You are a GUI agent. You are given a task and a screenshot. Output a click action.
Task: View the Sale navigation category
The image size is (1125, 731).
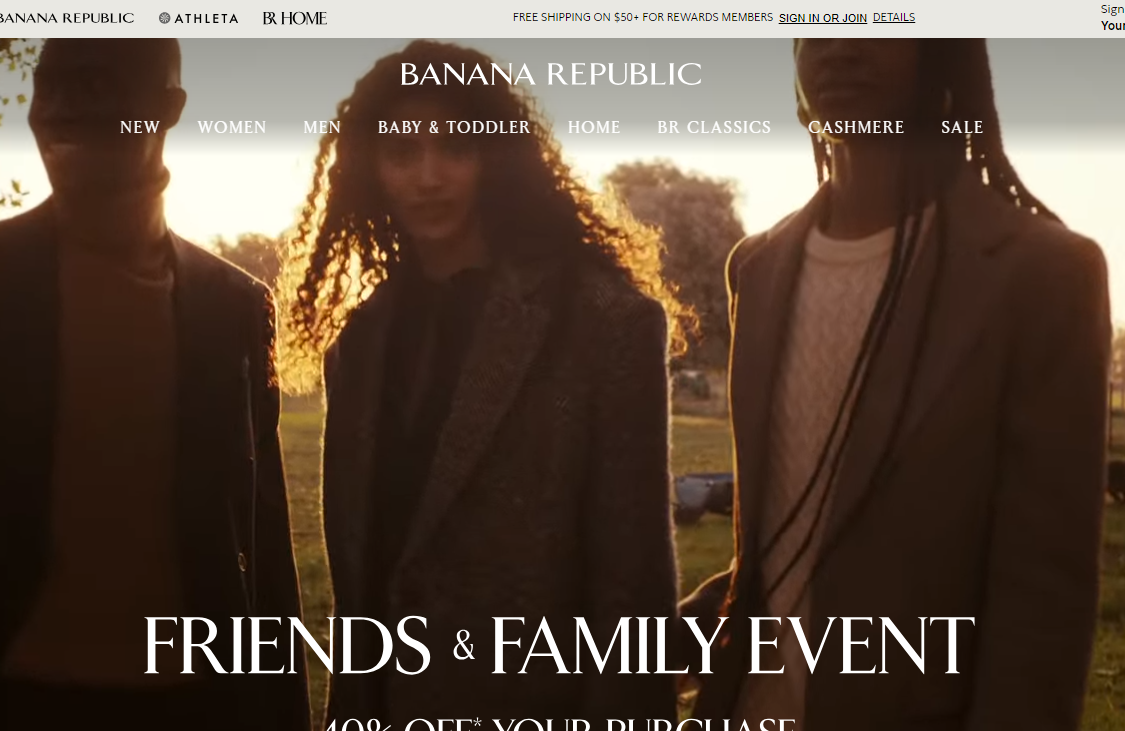tap(962, 127)
